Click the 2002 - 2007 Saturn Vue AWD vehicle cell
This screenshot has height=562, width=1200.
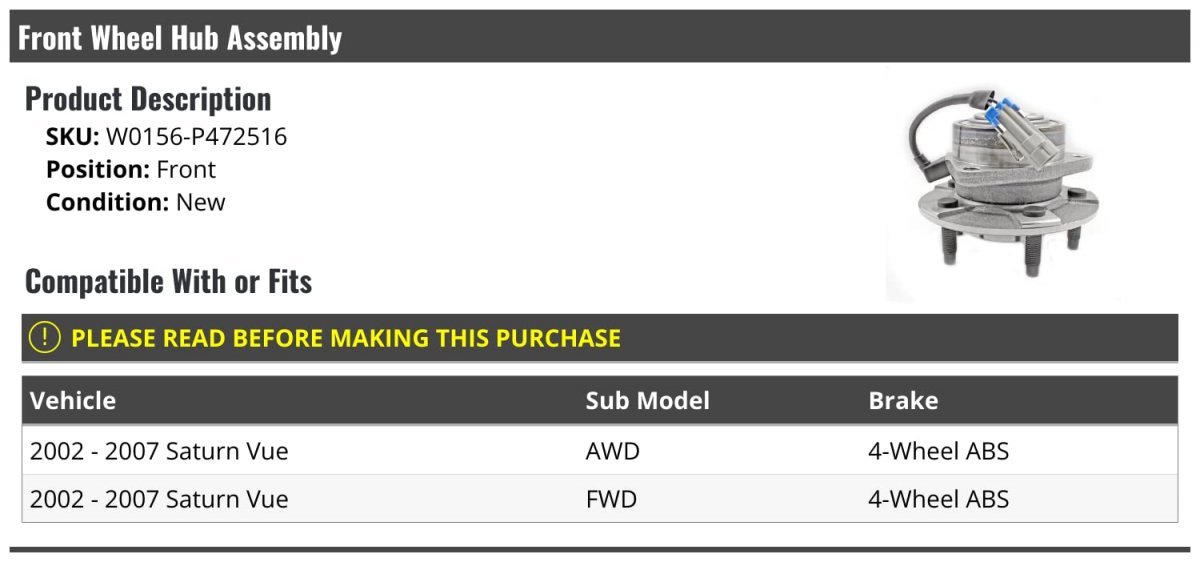[x=159, y=451]
